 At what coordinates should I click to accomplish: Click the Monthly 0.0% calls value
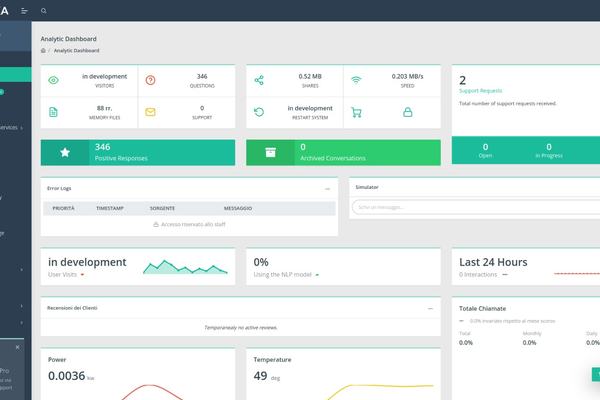click(x=530, y=343)
